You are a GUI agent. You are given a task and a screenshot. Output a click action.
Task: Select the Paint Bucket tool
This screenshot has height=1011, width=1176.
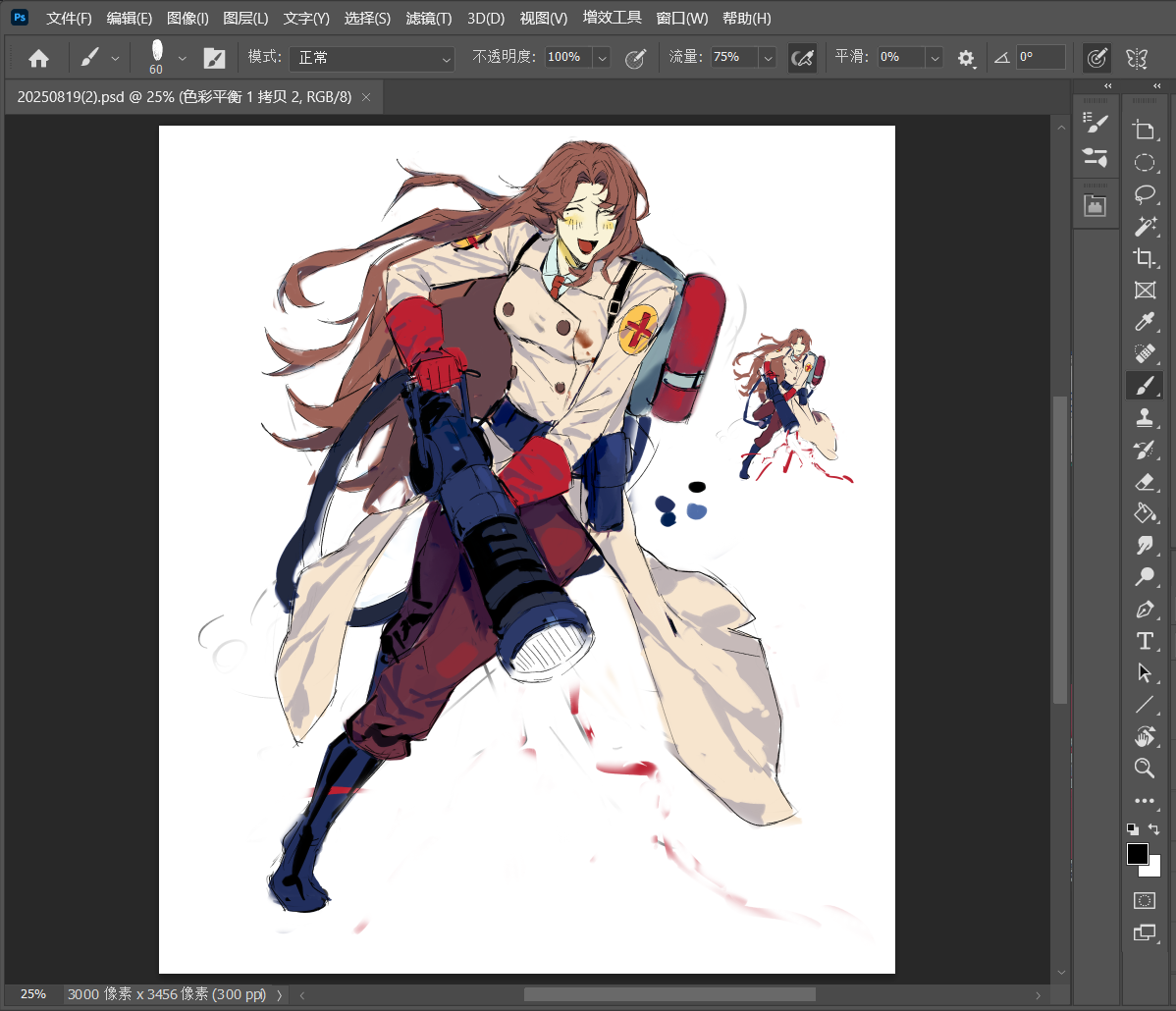point(1144,512)
